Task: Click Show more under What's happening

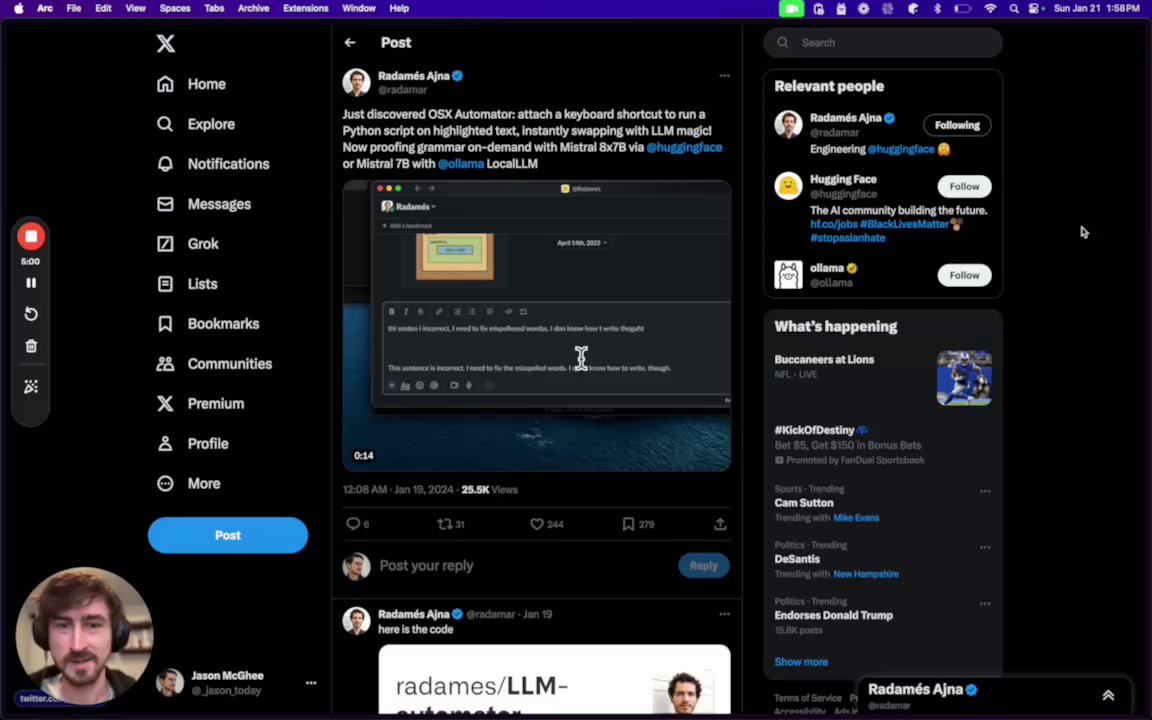Action: [x=801, y=662]
